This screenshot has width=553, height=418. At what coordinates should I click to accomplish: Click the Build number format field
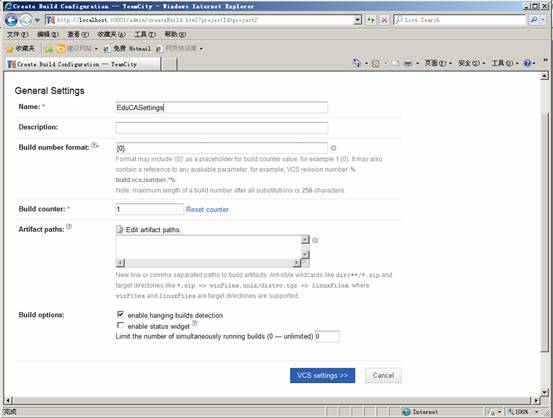221,148
